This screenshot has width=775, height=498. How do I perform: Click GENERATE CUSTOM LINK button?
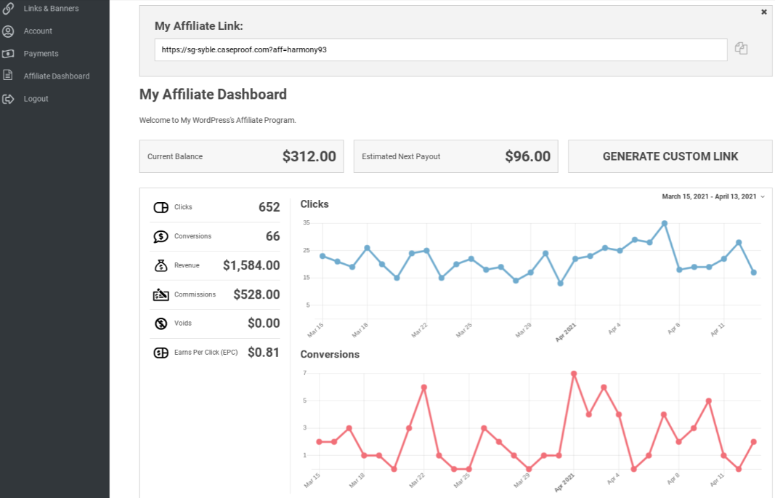coord(670,156)
